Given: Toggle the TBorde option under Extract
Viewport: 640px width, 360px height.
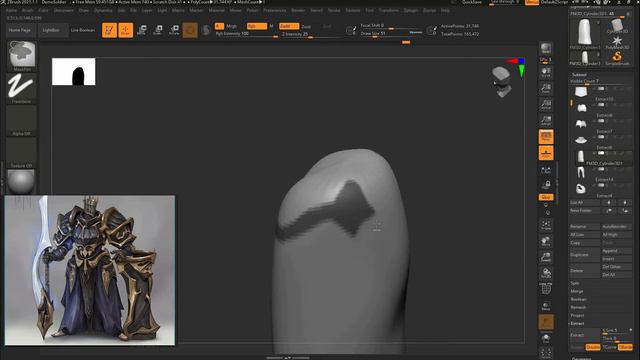Looking at the screenshot, I should 625,347.
